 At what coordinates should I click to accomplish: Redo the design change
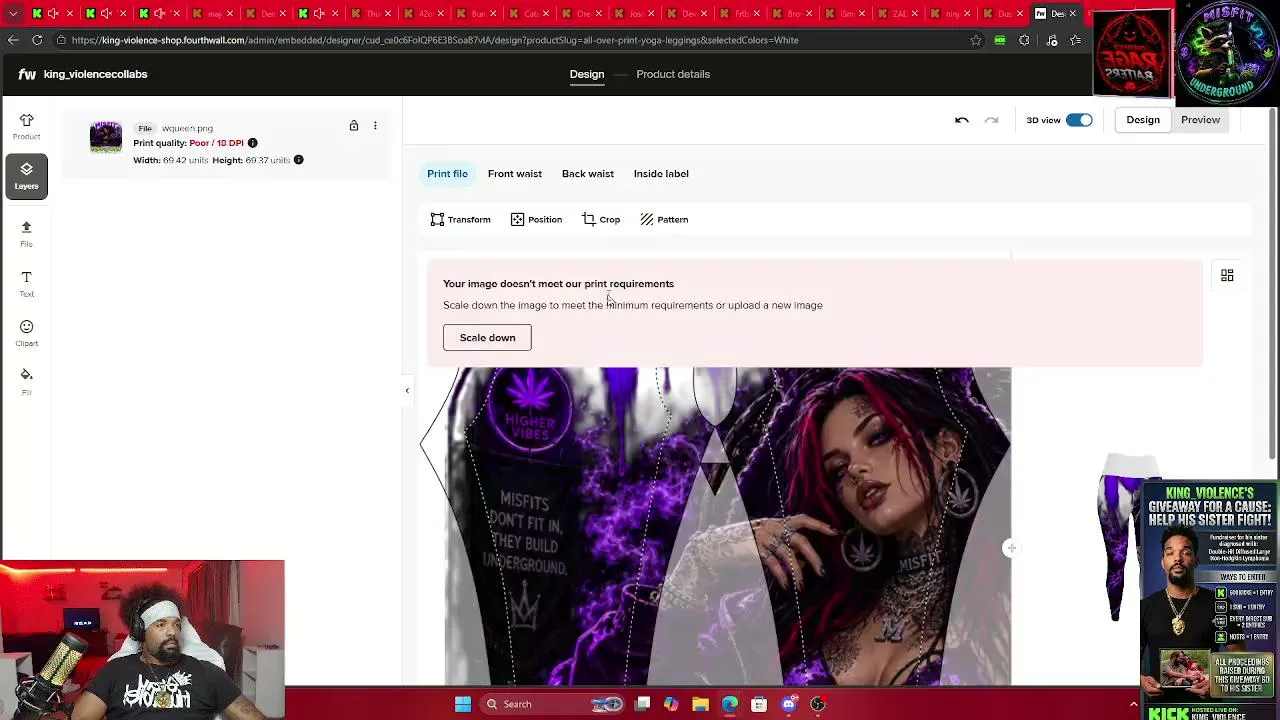click(x=991, y=120)
